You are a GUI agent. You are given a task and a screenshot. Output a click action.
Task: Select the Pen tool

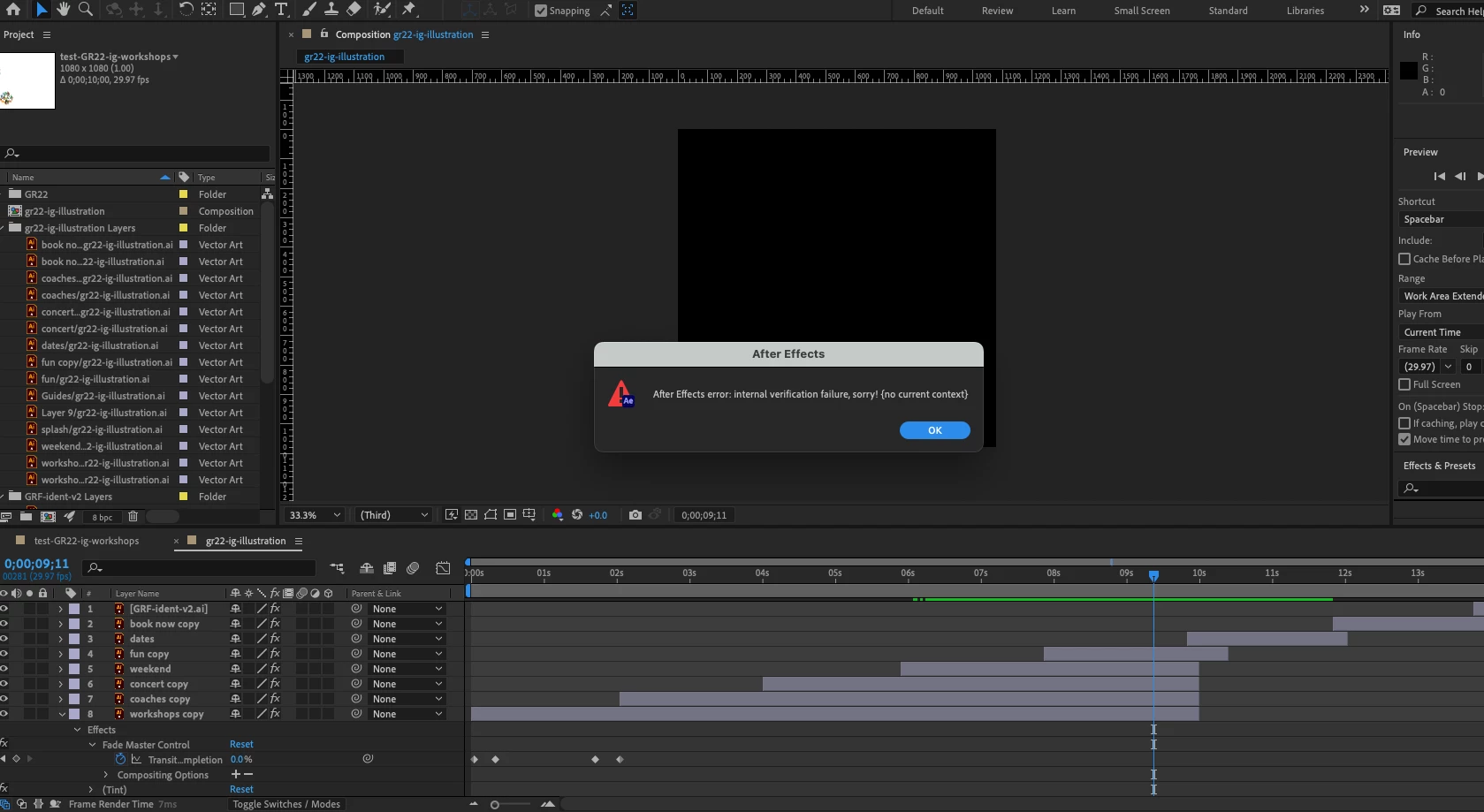[259, 10]
